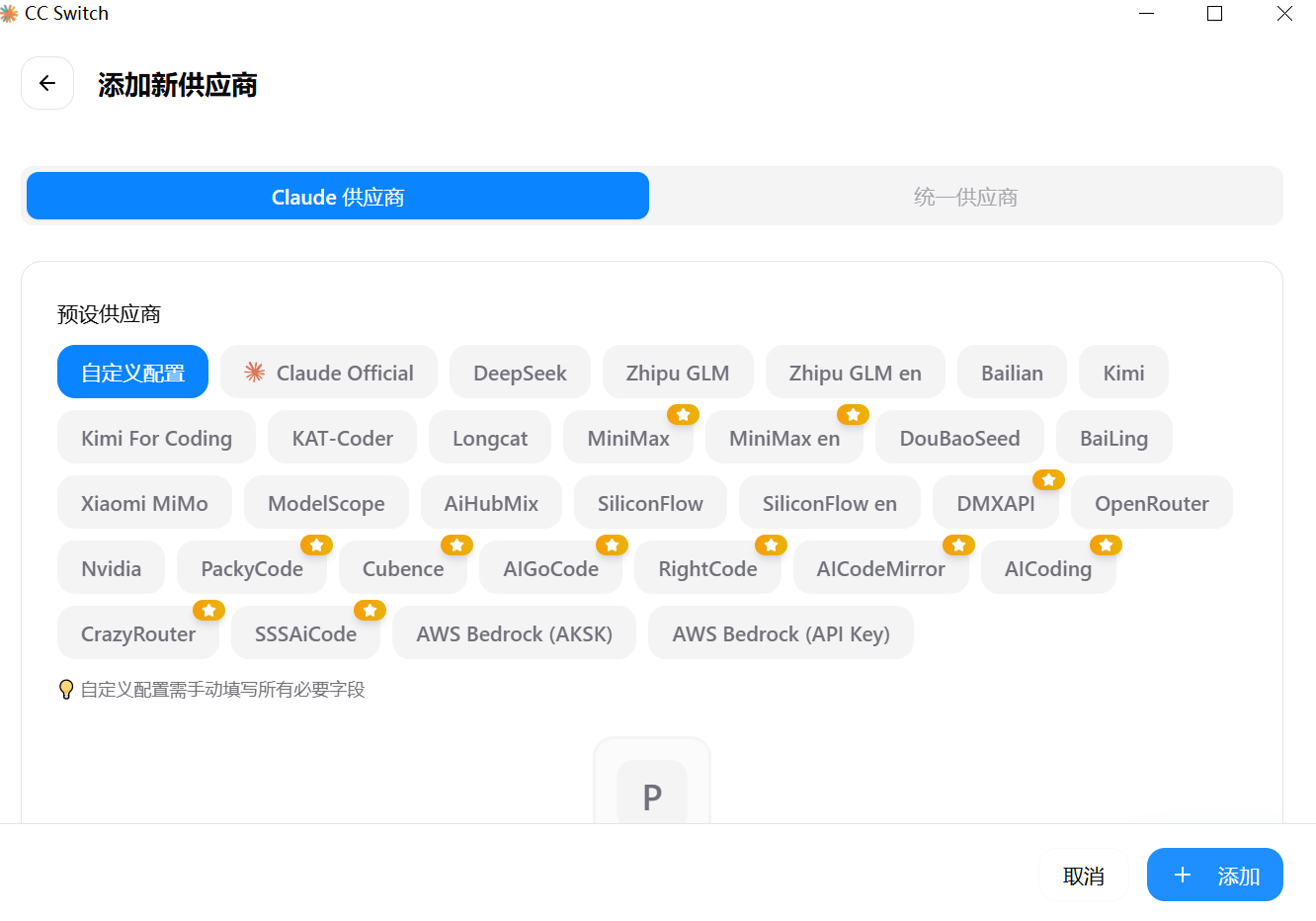Click the star badge on PackyCode preset
The image size is (1316, 921).
click(x=316, y=544)
